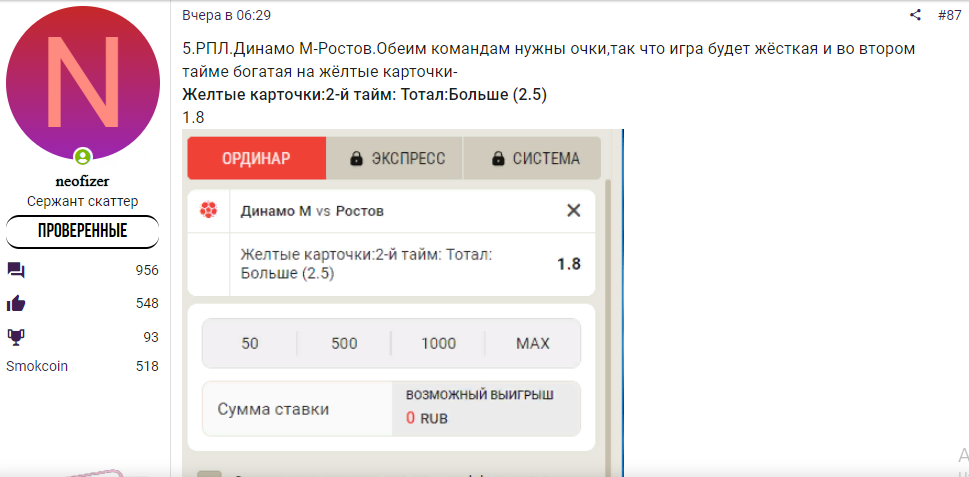Click the Сумма ставки input field
The height and width of the screenshot is (477, 969).
click(297, 409)
